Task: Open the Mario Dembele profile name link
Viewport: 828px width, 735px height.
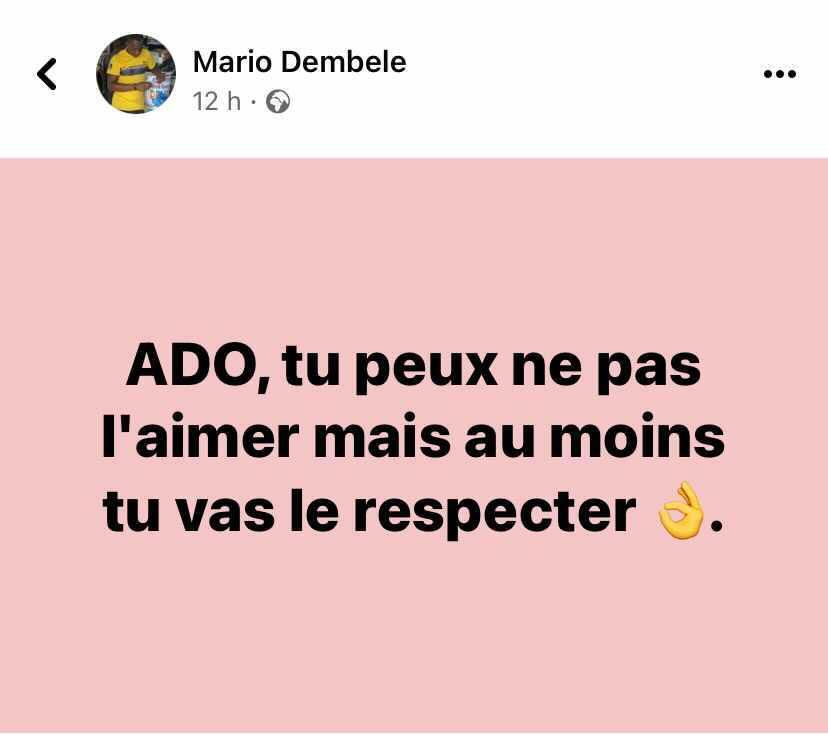Action: (x=299, y=62)
